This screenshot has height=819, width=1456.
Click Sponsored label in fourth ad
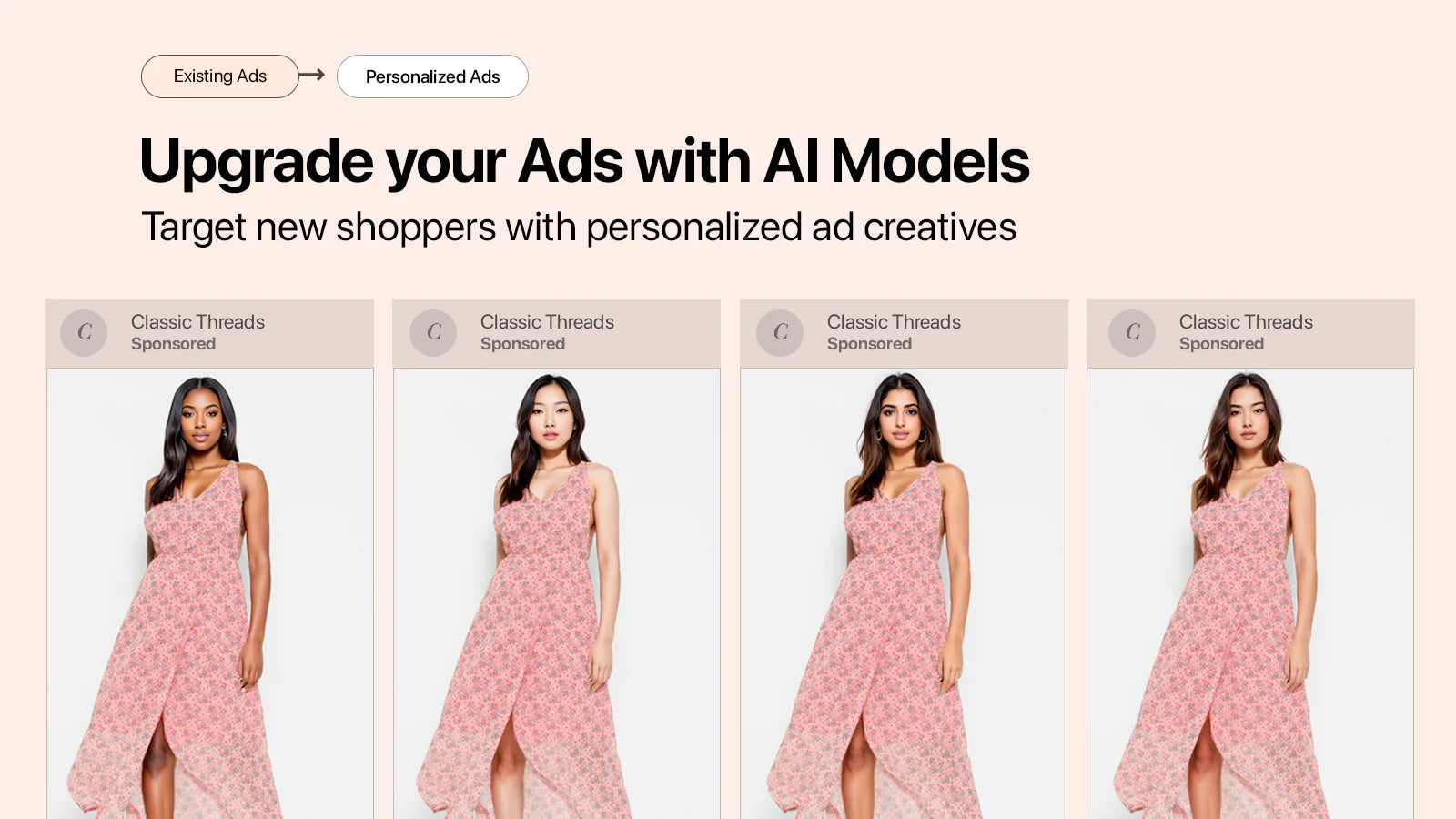(x=1221, y=344)
